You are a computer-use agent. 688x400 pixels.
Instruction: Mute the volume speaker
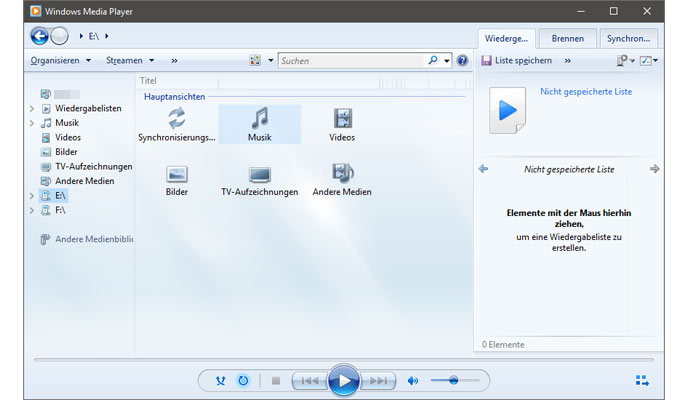pyautogui.click(x=413, y=380)
